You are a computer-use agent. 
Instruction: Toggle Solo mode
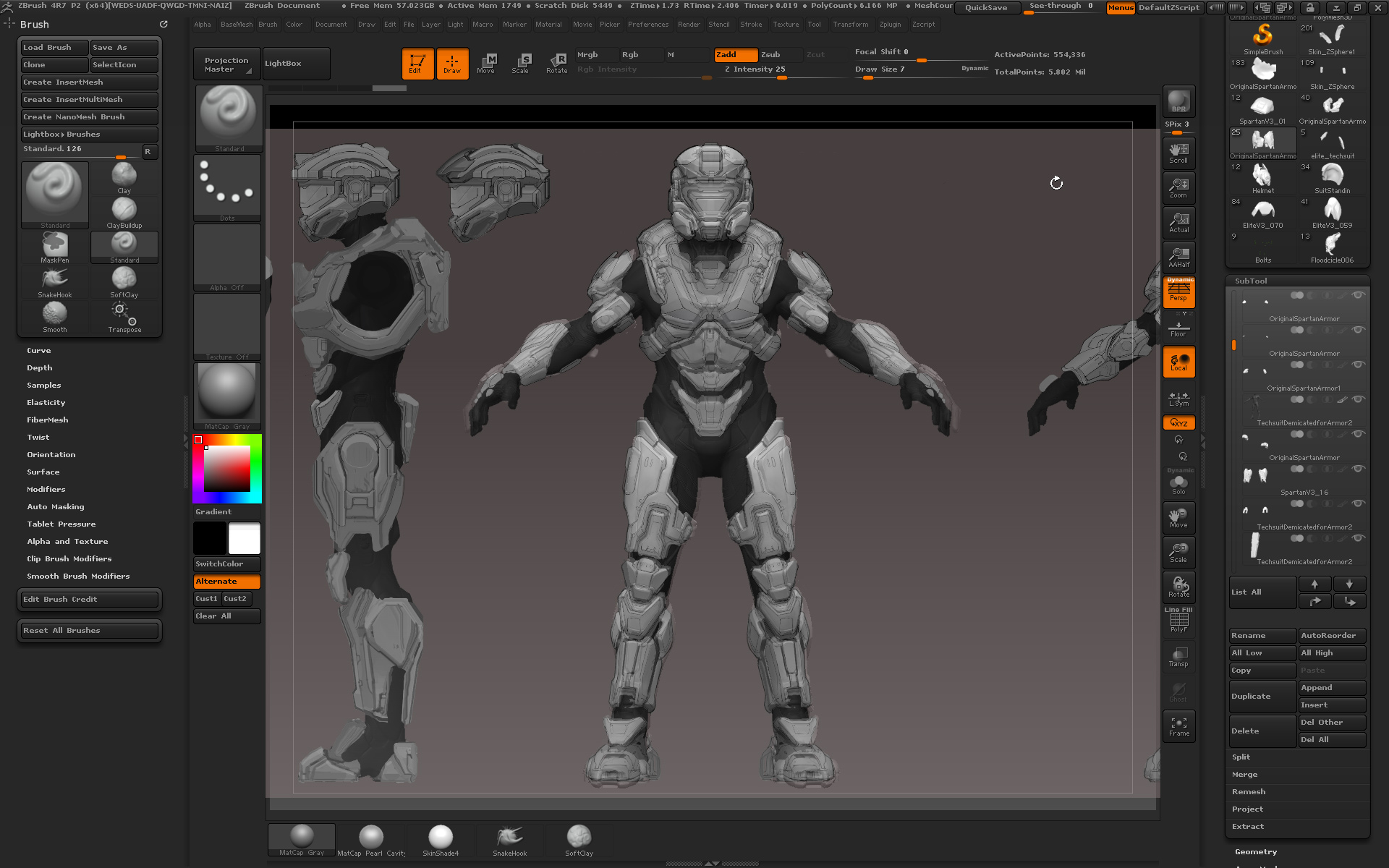point(1178,483)
